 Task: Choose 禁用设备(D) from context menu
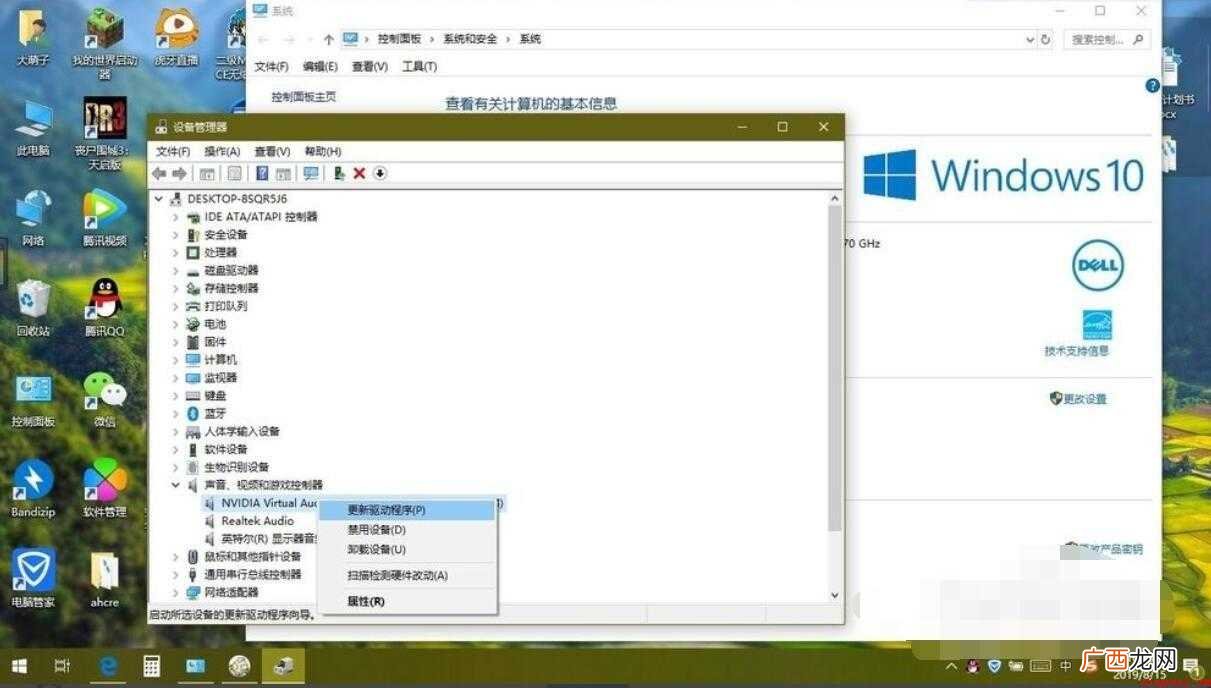pos(407,530)
